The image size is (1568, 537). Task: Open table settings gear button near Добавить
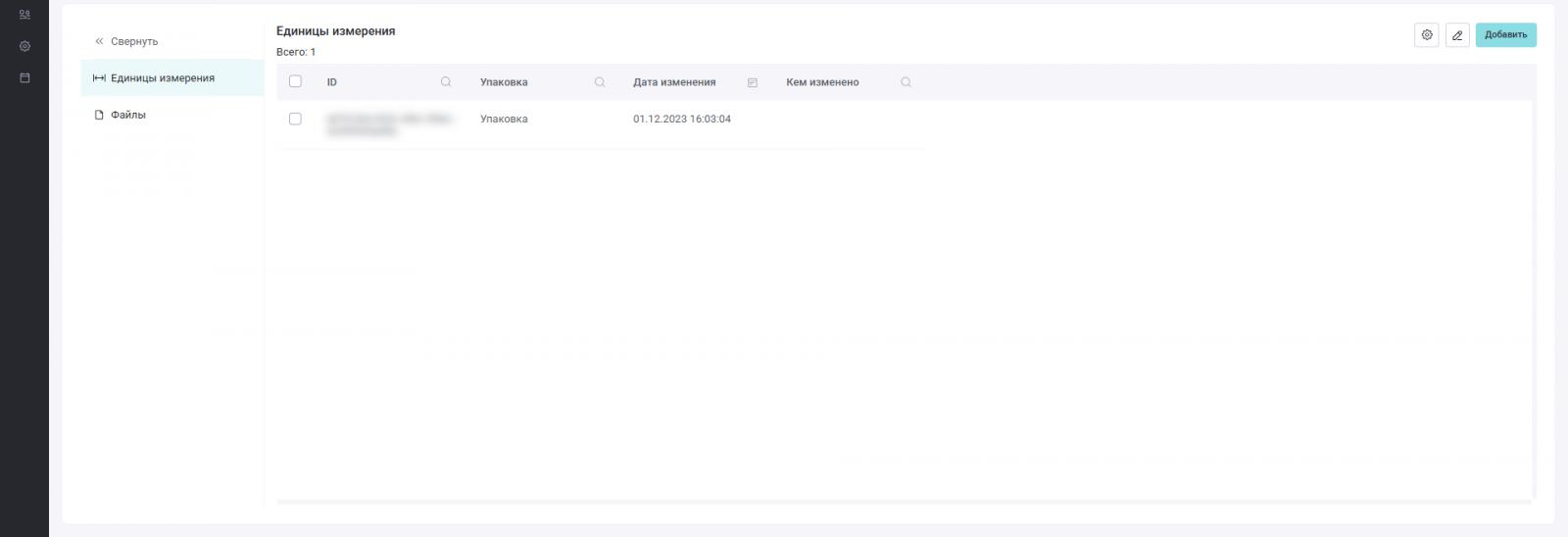[1427, 35]
